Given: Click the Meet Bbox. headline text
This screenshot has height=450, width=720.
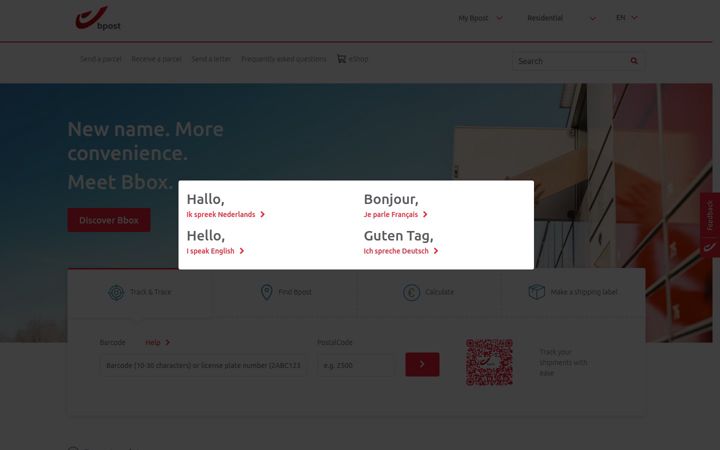Looking at the screenshot, I should (x=120, y=182).
